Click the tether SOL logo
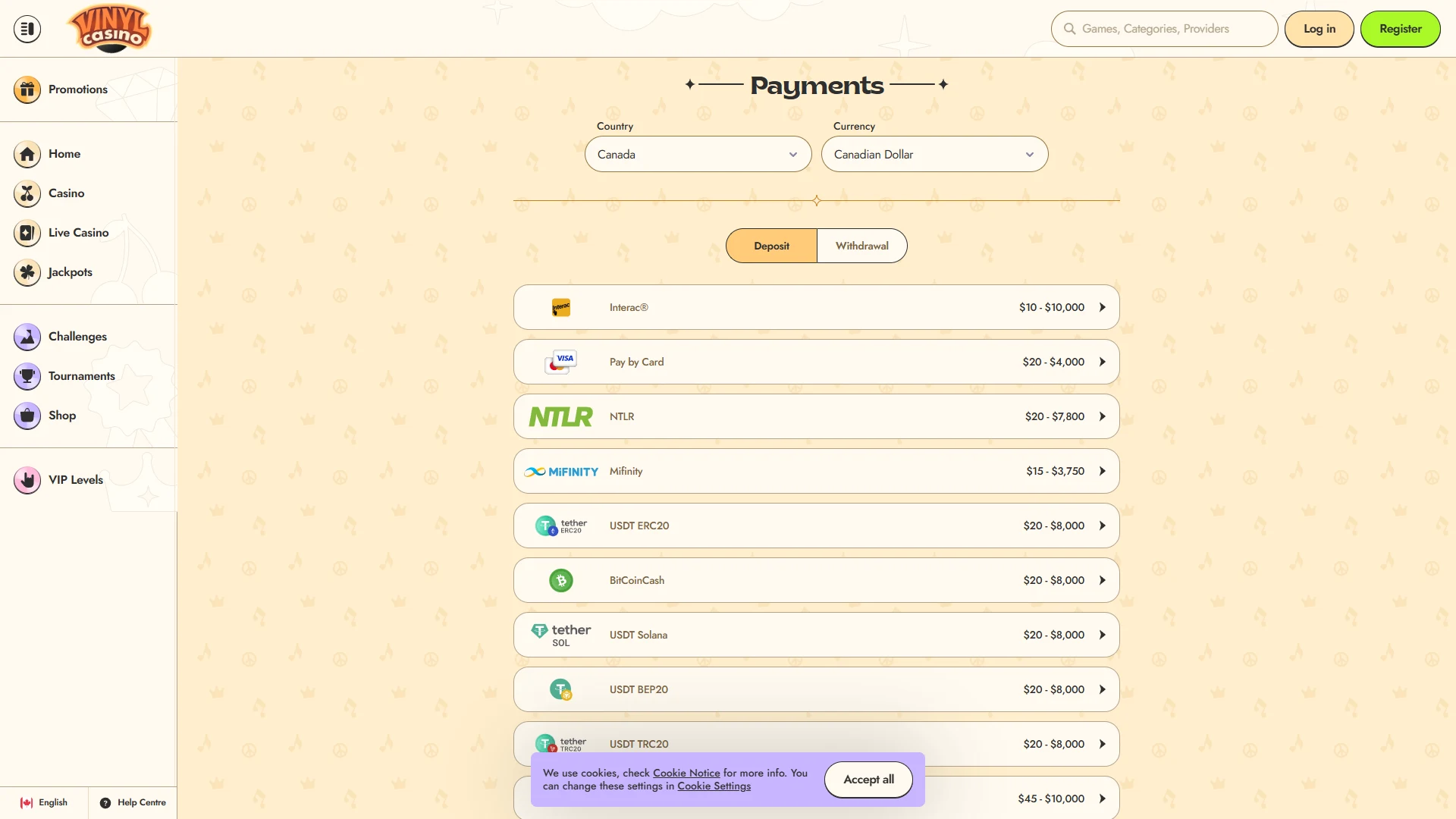1456x819 pixels. 561,635
